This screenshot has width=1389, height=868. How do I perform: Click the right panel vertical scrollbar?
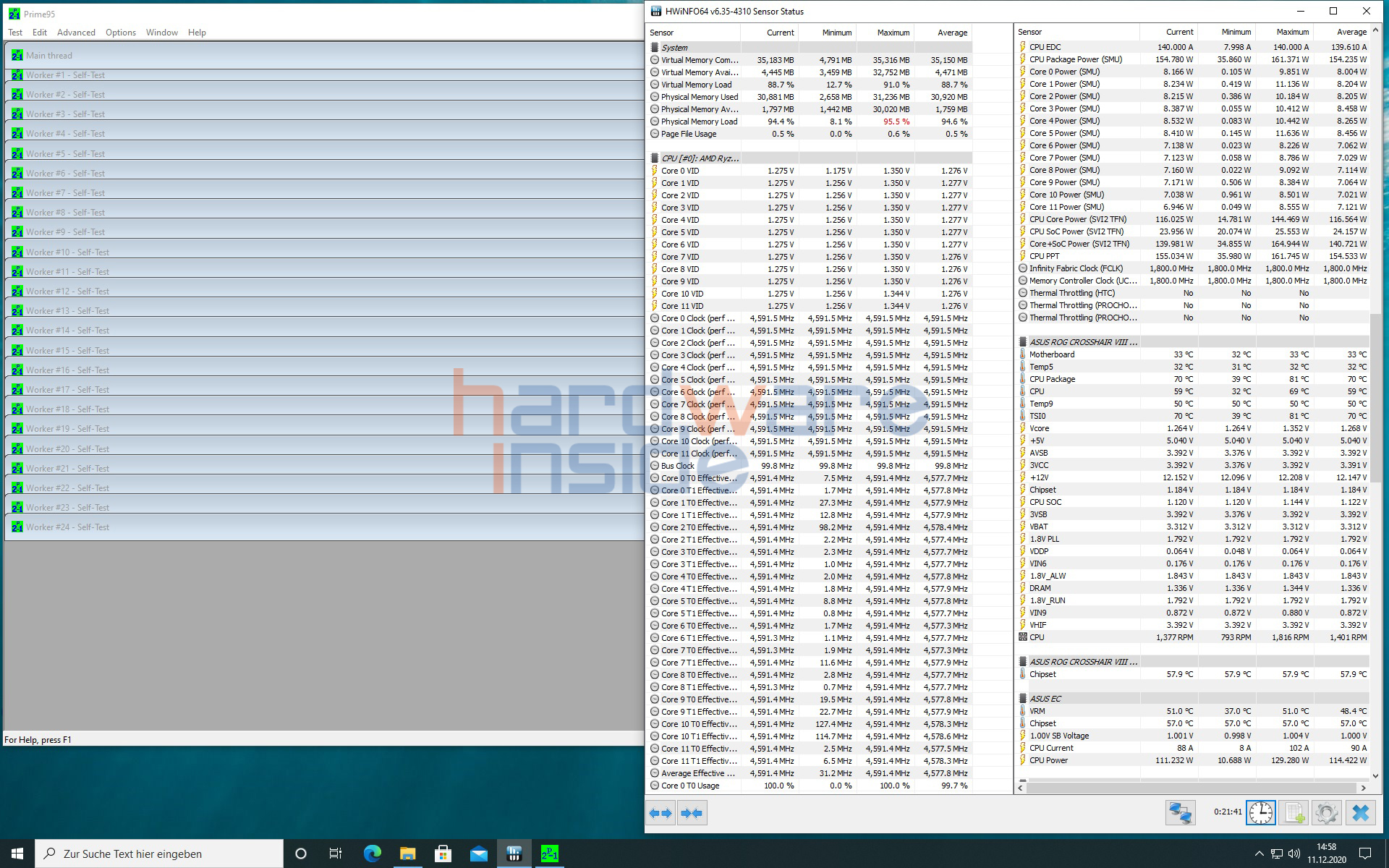[1376, 398]
